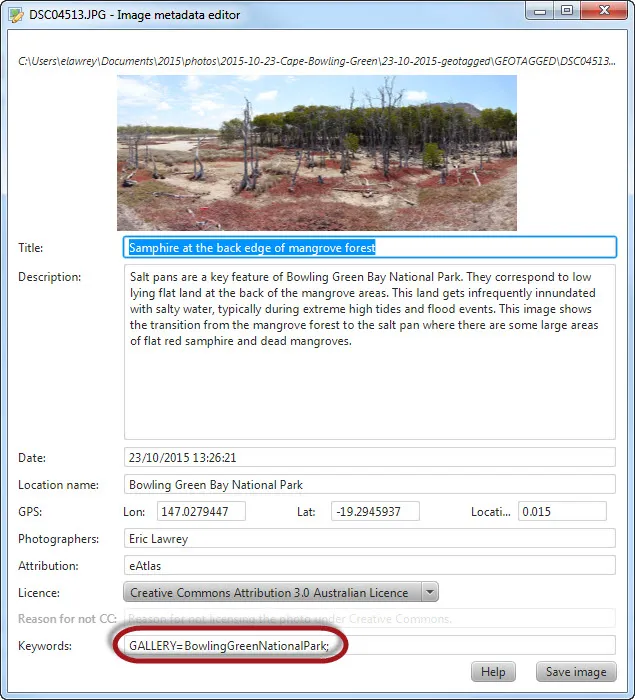Viewport: 635px width, 700px height.
Task: Click the mangrove photo preview thumbnail
Action: [x=317, y=153]
